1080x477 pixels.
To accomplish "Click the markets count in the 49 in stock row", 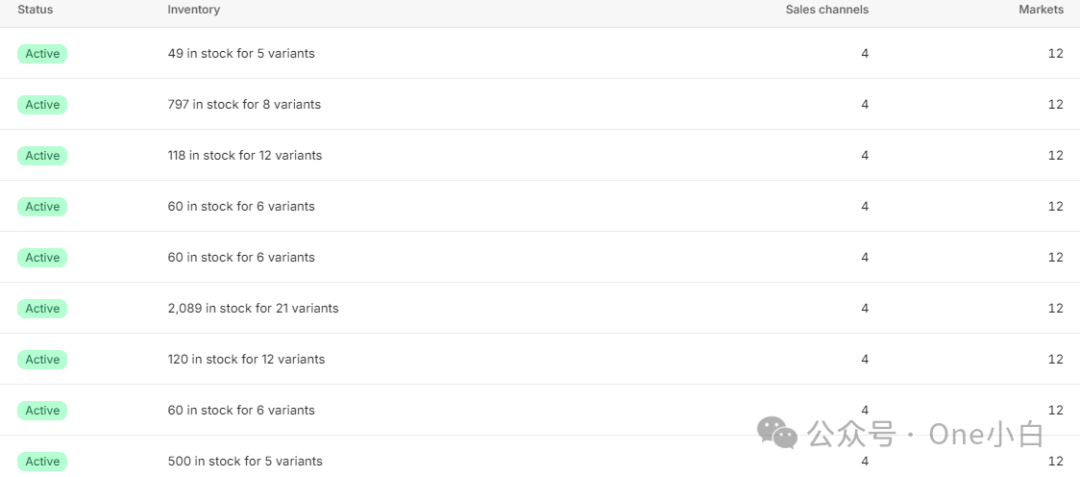I will pyautogui.click(x=1055, y=54).
